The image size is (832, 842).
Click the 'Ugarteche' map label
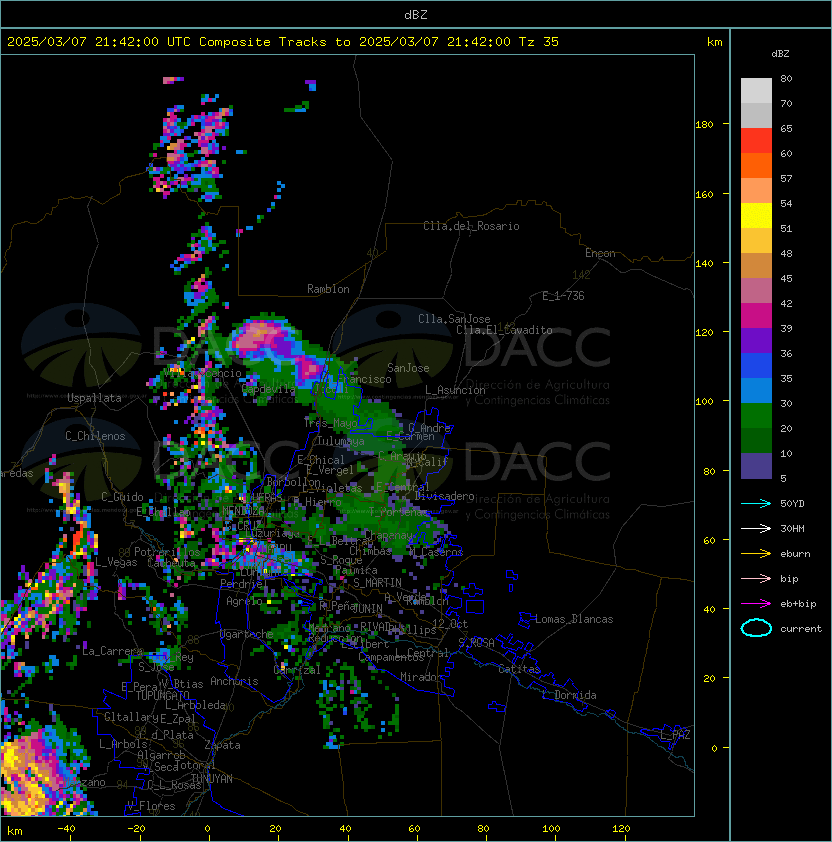[x=247, y=634]
